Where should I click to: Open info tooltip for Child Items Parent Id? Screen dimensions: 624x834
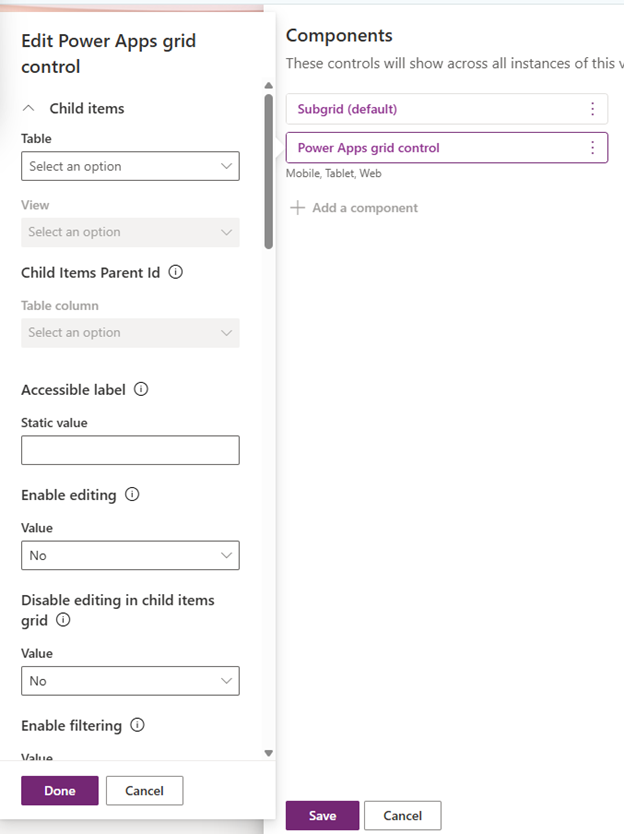(176, 271)
